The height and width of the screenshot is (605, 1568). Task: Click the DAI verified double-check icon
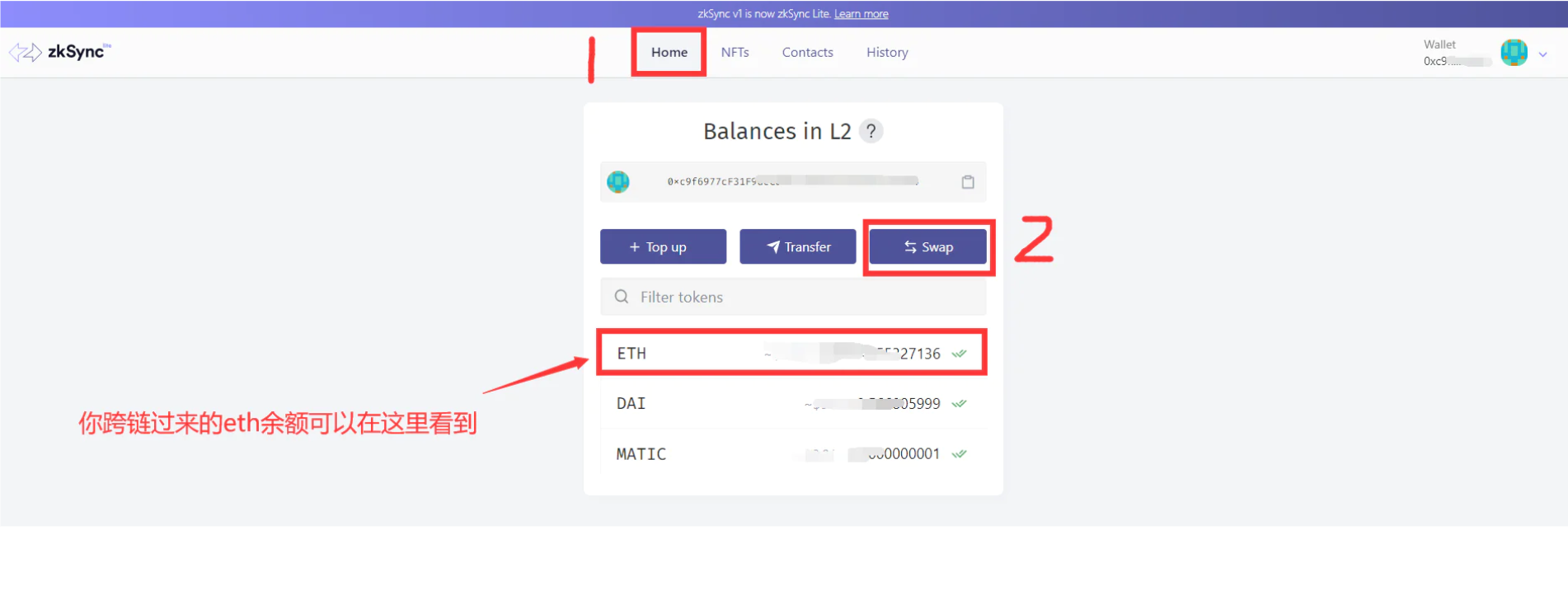(x=959, y=404)
